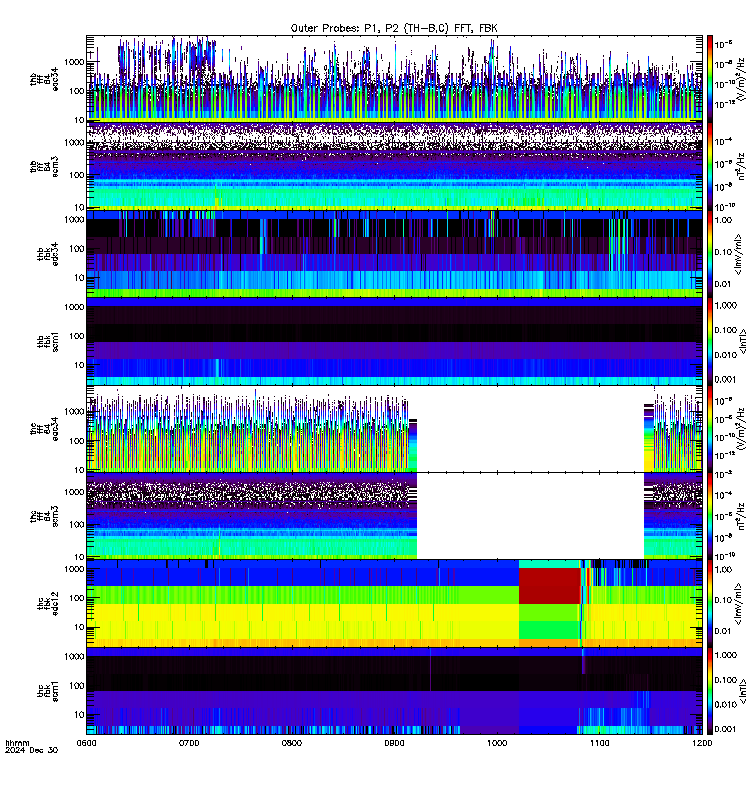Click the color bar of the thb fbk scm1 panel
Screen dimensions: 750x800
[x=709, y=341]
